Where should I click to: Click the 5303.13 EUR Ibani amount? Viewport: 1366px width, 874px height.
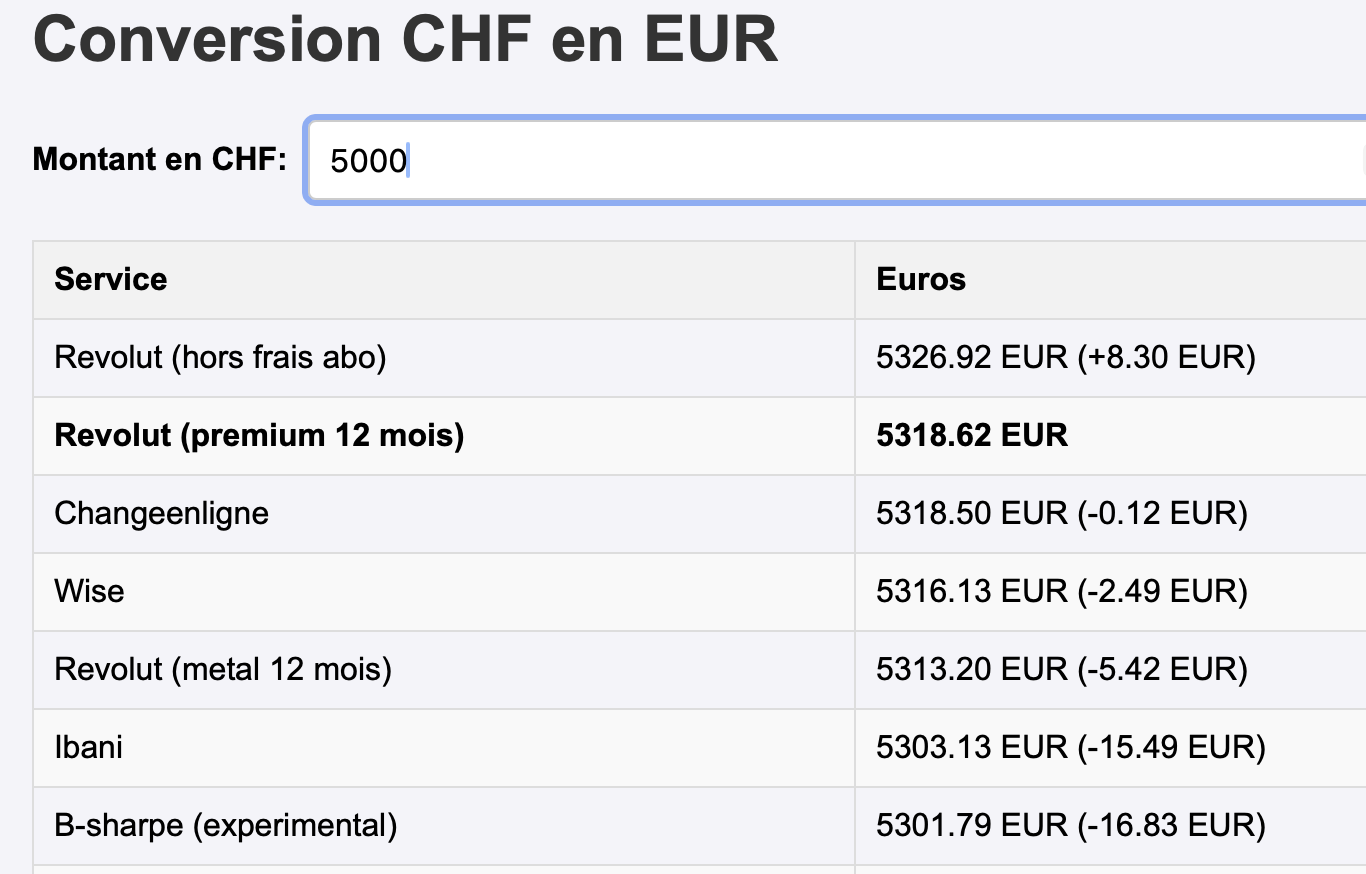(1071, 747)
